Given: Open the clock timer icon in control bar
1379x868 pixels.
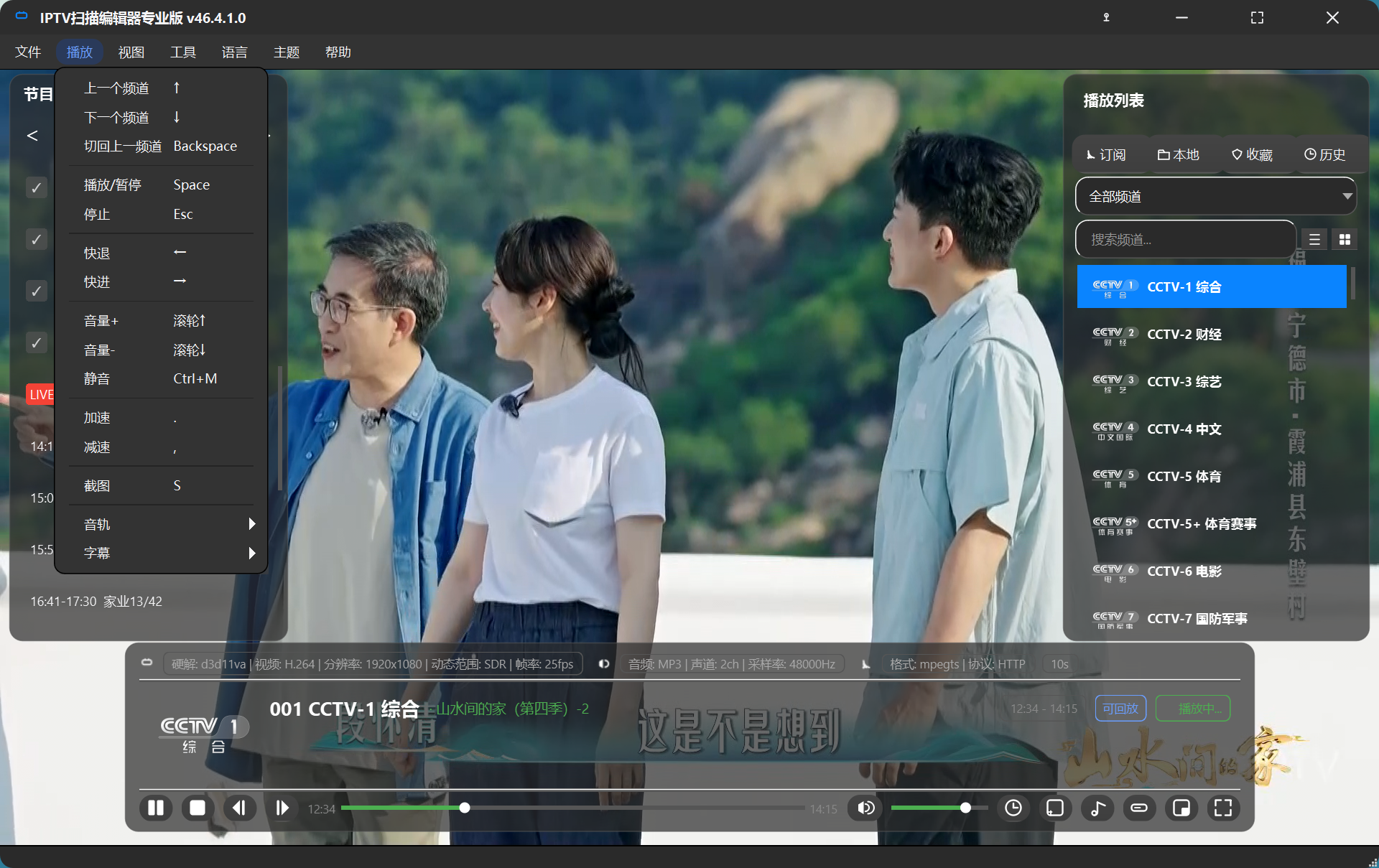Looking at the screenshot, I should 1013,808.
